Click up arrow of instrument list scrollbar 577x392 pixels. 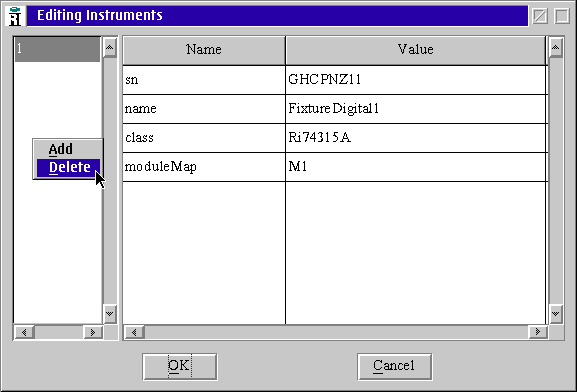point(109,48)
